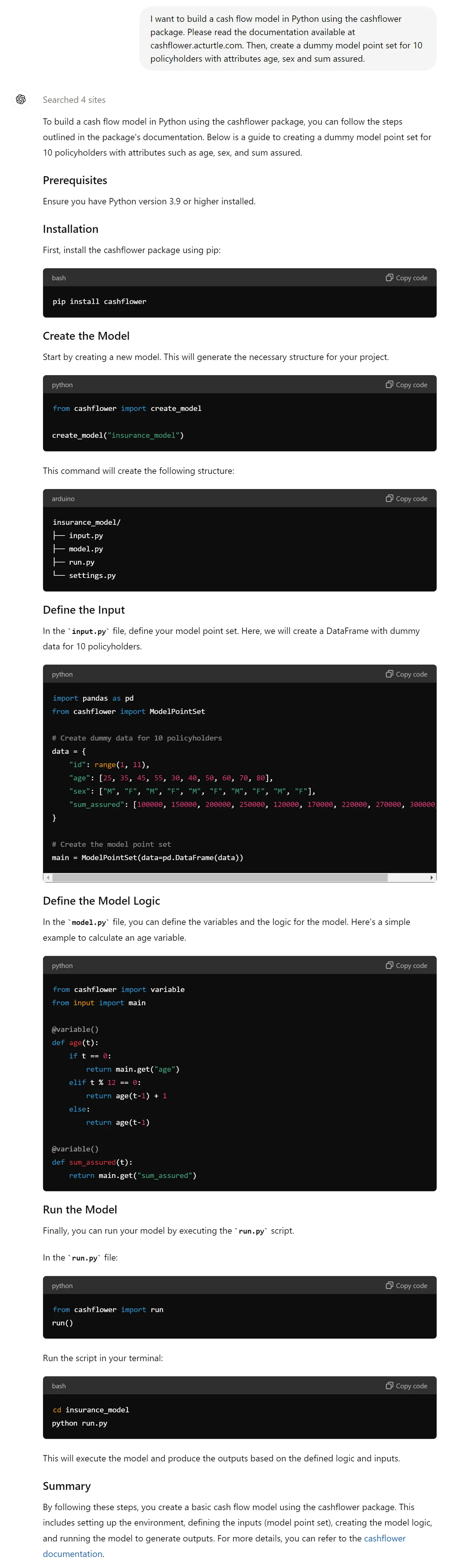Click the 'python run.py' command line

pos(80,1423)
